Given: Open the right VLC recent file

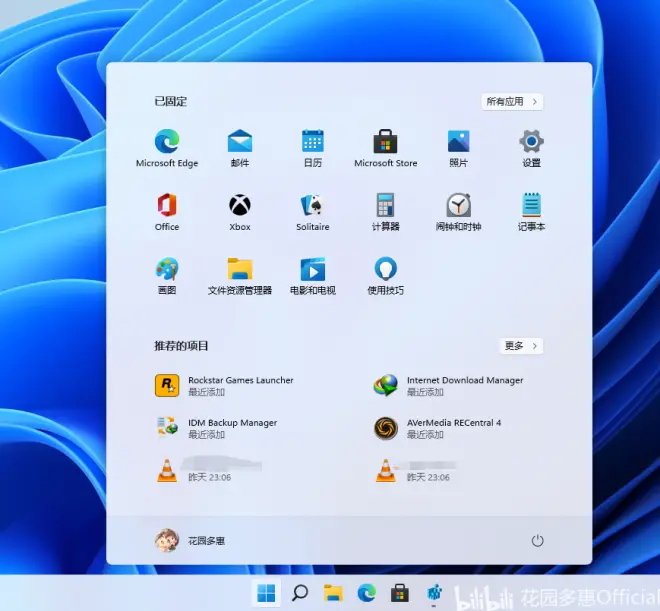Looking at the screenshot, I should coord(417,470).
